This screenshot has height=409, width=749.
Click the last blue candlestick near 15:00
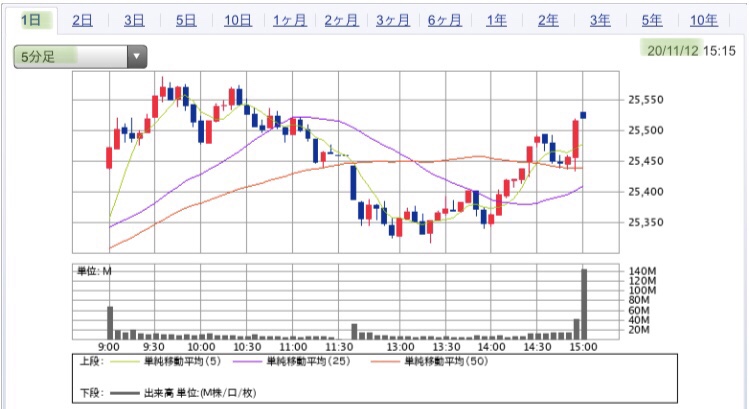583,115
